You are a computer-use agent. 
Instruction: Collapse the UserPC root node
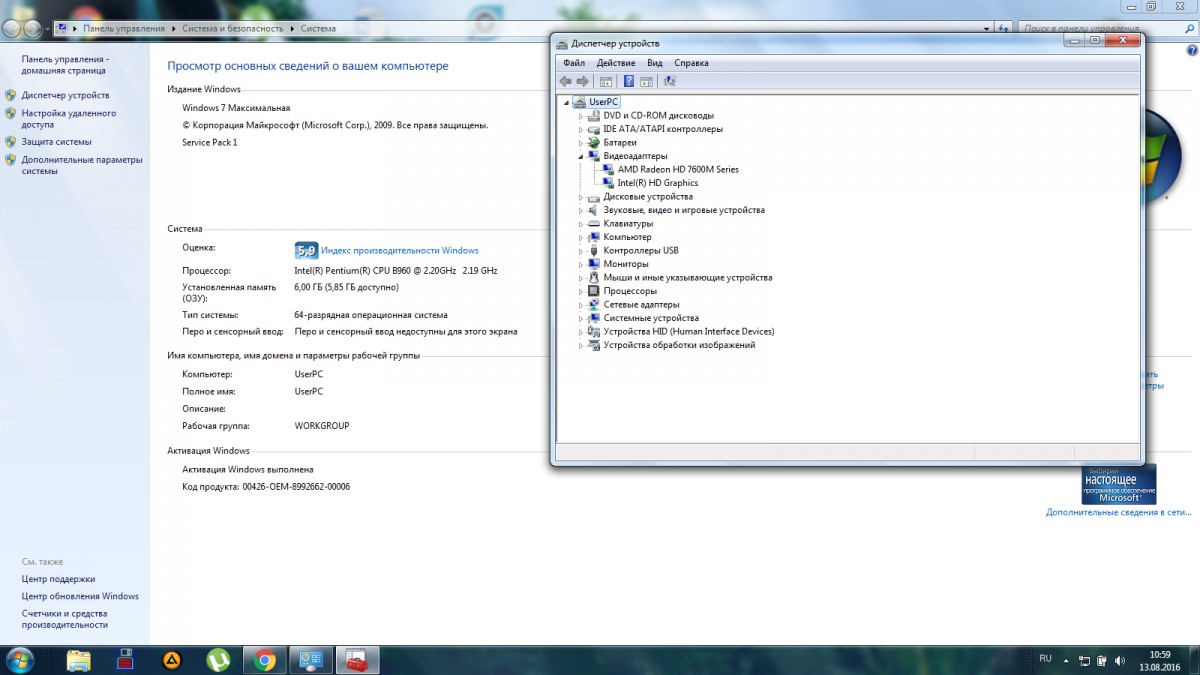click(566, 102)
